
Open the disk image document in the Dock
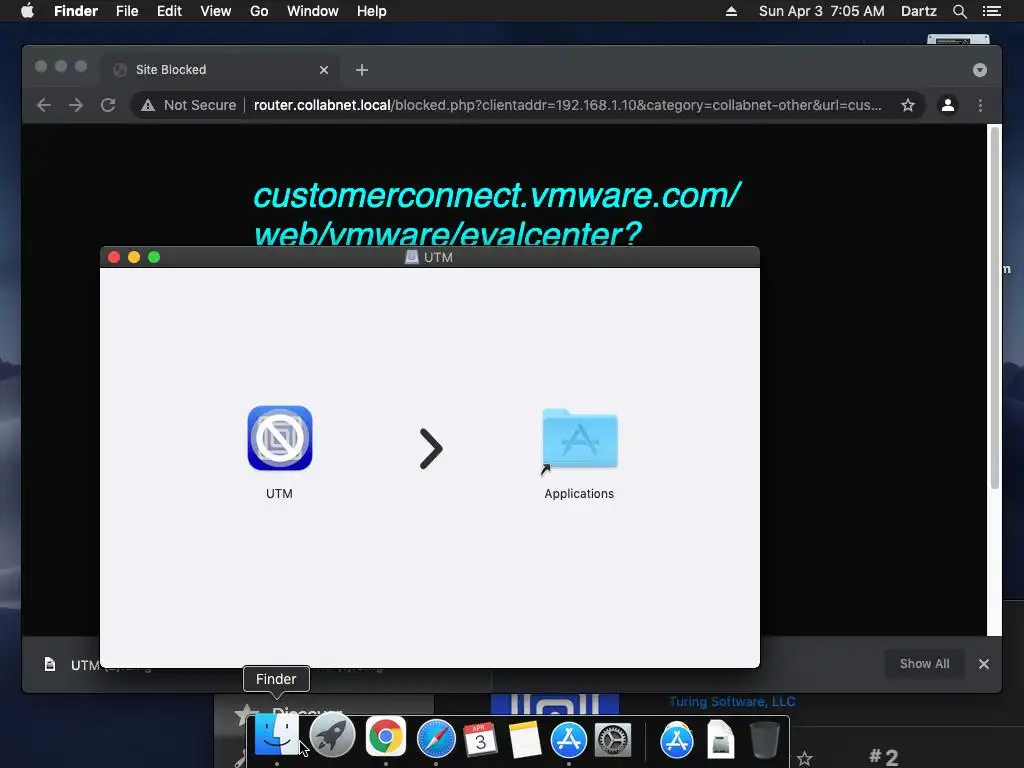720,739
